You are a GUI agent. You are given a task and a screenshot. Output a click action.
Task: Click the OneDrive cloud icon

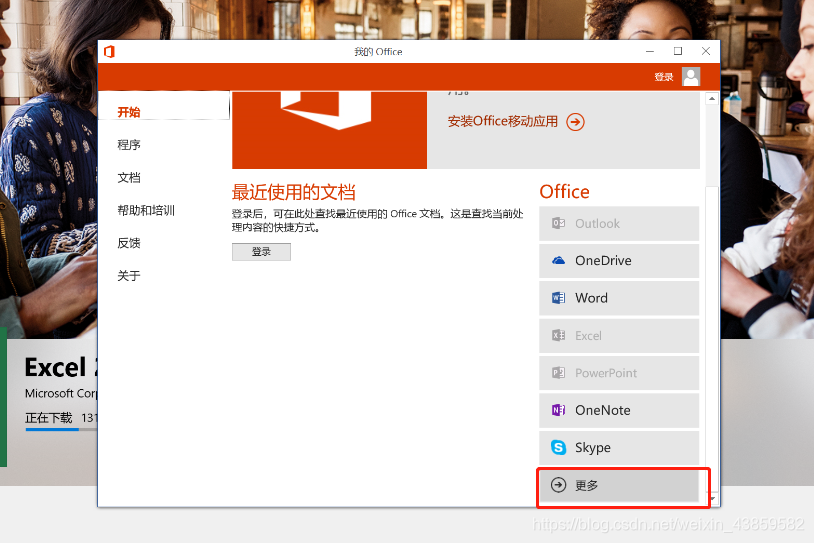pyautogui.click(x=559, y=261)
